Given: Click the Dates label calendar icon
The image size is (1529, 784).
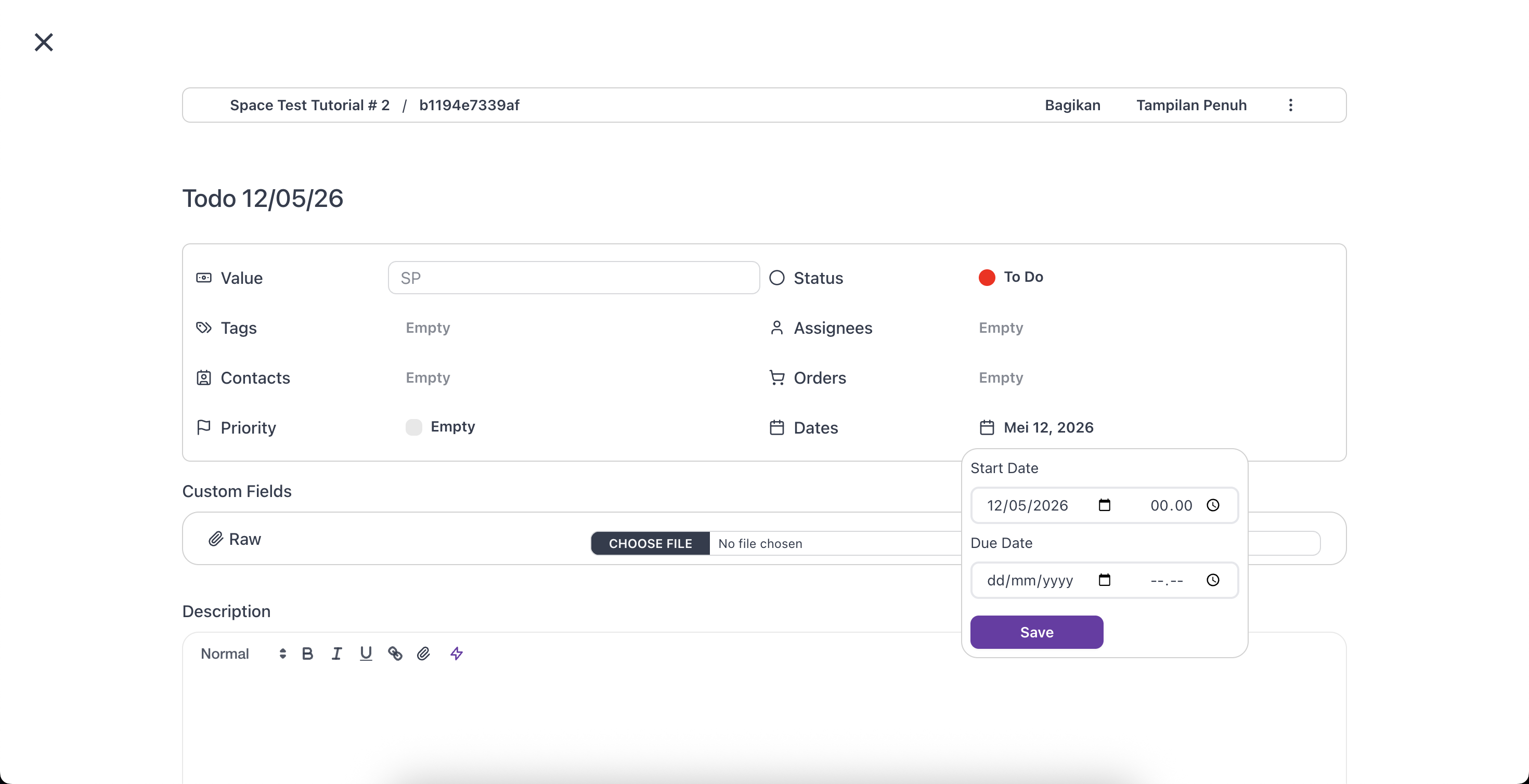Looking at the screenshot, I should coord(776,427).
